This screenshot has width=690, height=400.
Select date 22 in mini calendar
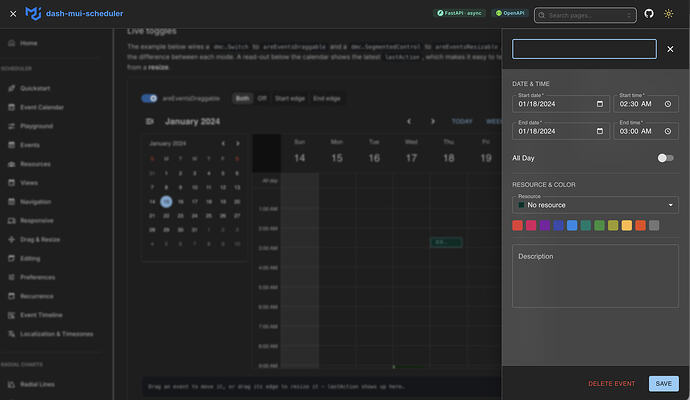(166, 216)
